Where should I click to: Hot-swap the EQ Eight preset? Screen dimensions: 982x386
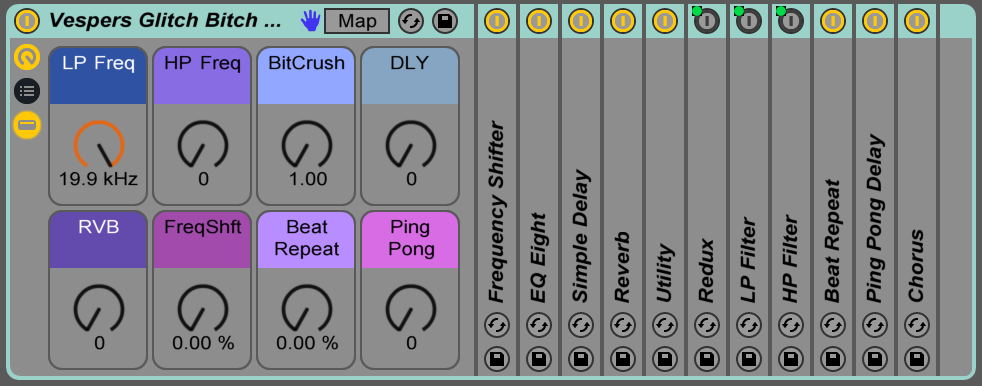539,326
